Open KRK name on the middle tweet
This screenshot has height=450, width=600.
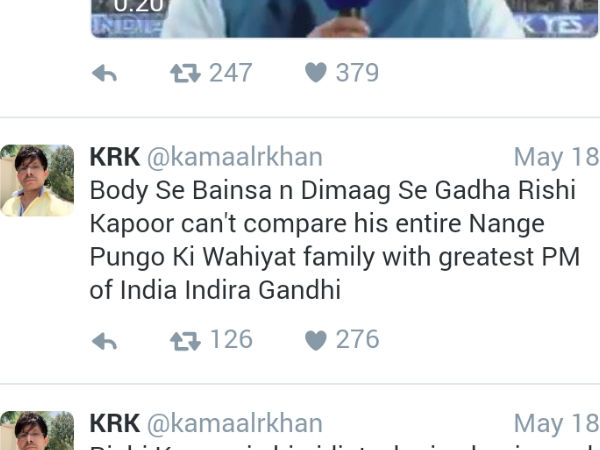[x=115, y=157]
